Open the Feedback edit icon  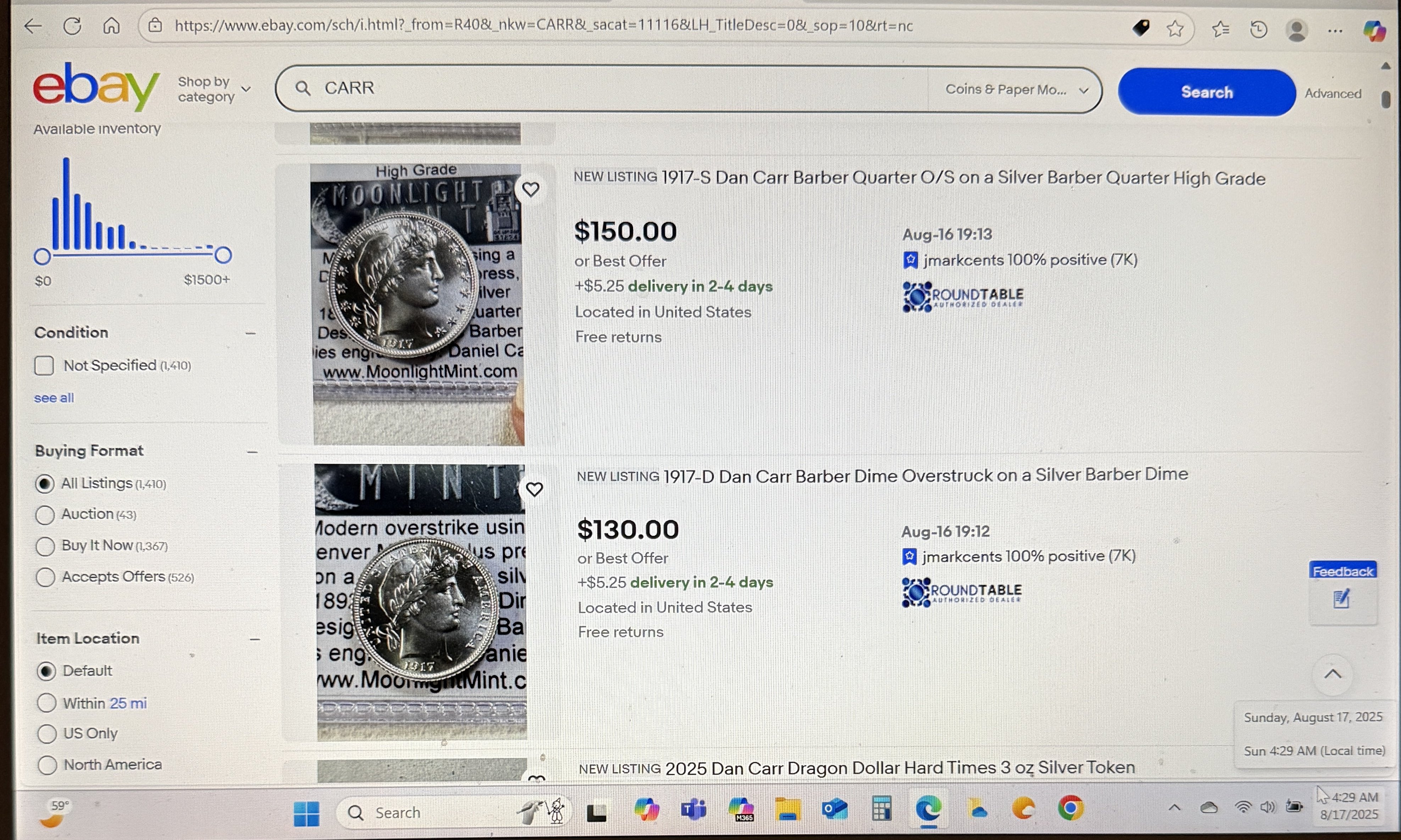1342,598
